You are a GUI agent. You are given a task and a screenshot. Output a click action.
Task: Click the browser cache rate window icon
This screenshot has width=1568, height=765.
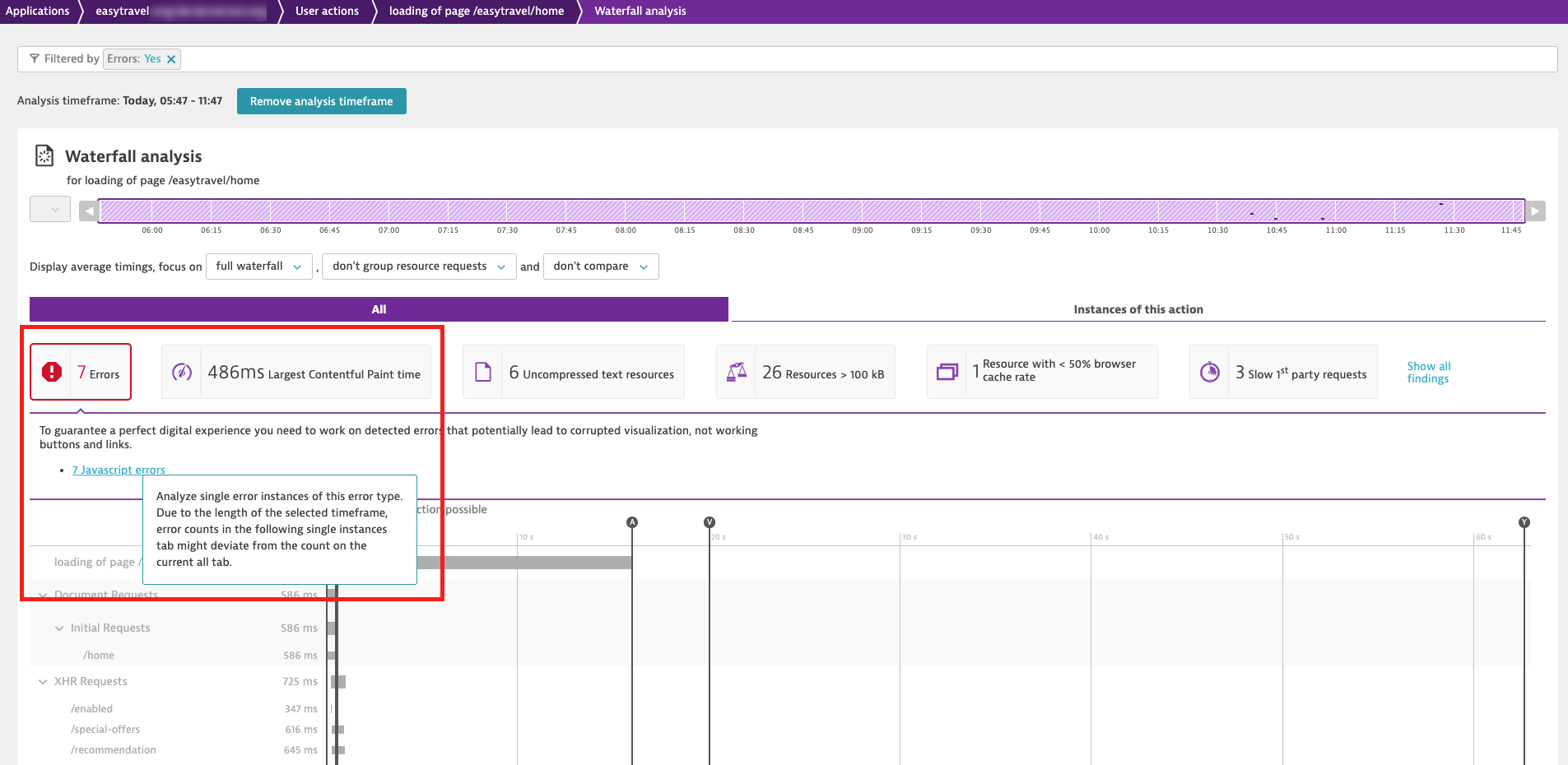click(947, 373)
